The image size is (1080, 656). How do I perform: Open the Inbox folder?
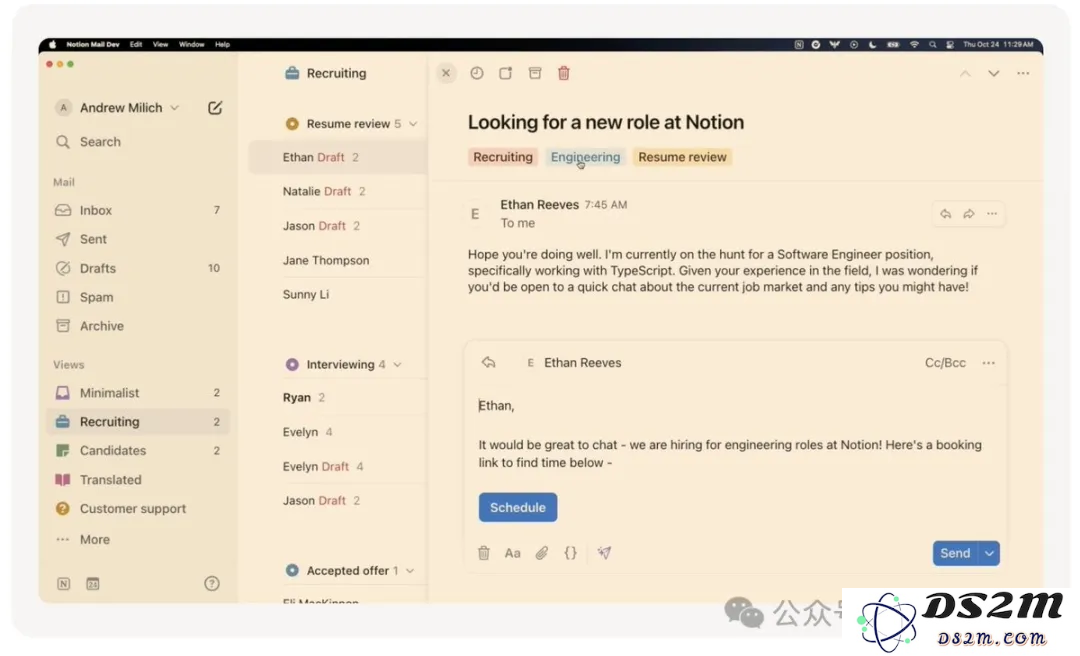138,210
